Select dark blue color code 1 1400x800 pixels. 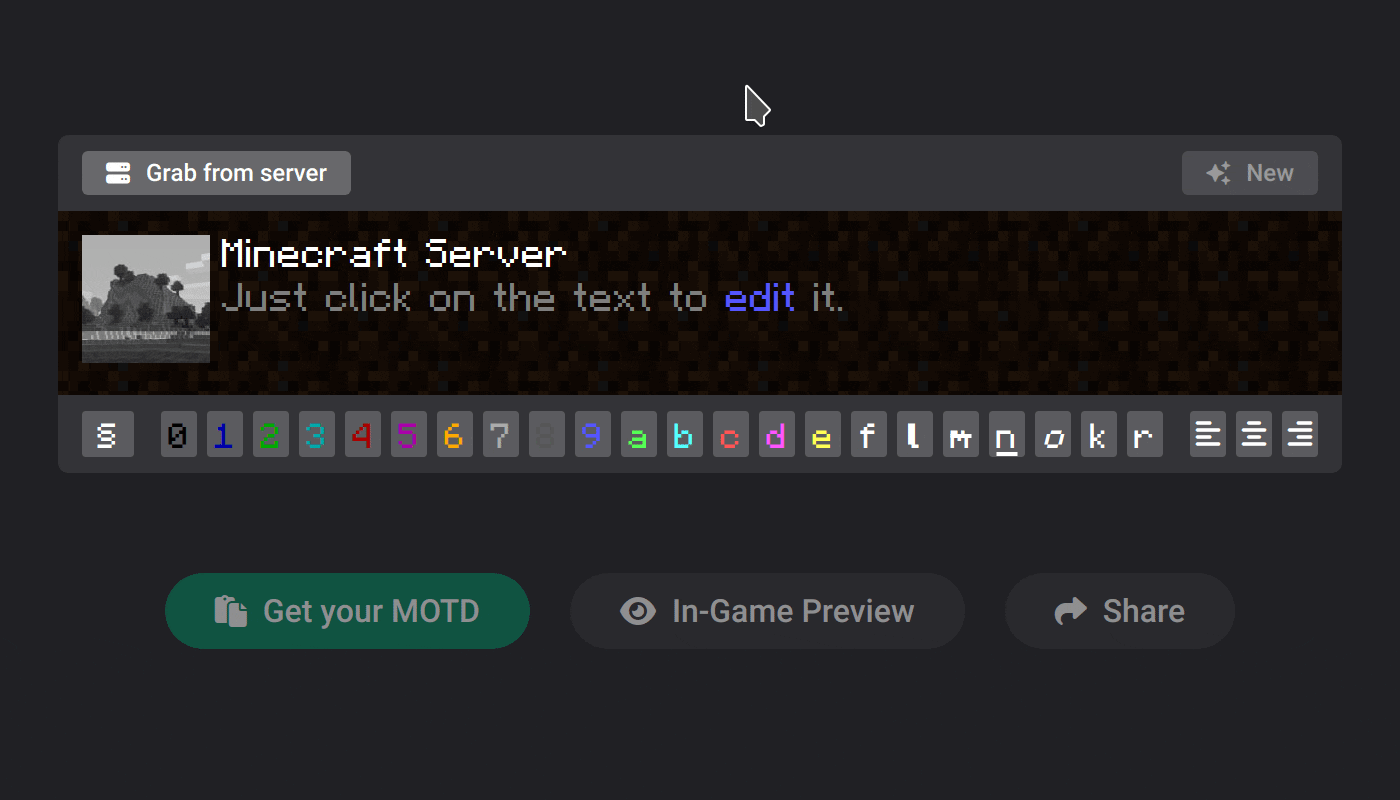(x=225, y=435)
